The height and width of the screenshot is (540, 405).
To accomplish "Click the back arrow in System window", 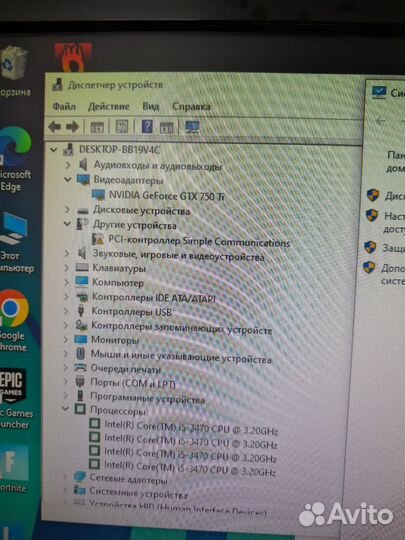I will [381, 121].
